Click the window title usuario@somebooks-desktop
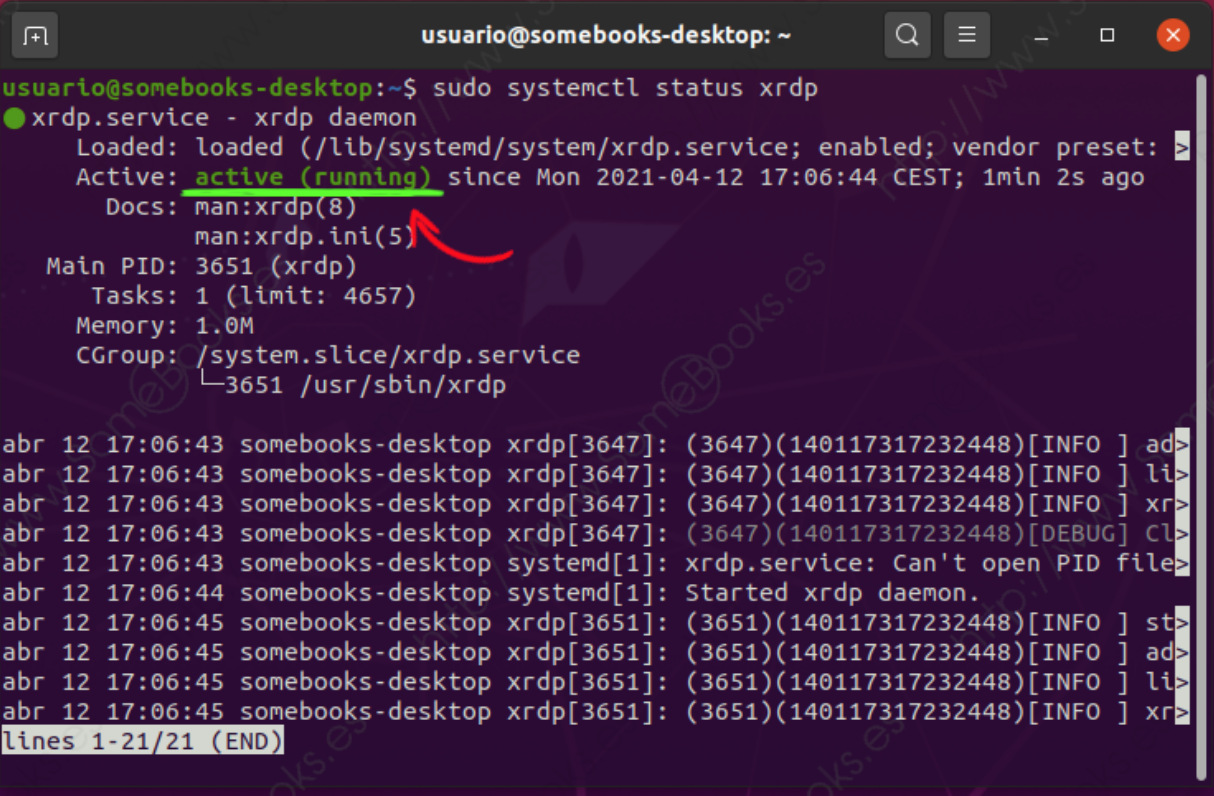Viewport: 1214px width, 796px height. click(x=606, y=36)
